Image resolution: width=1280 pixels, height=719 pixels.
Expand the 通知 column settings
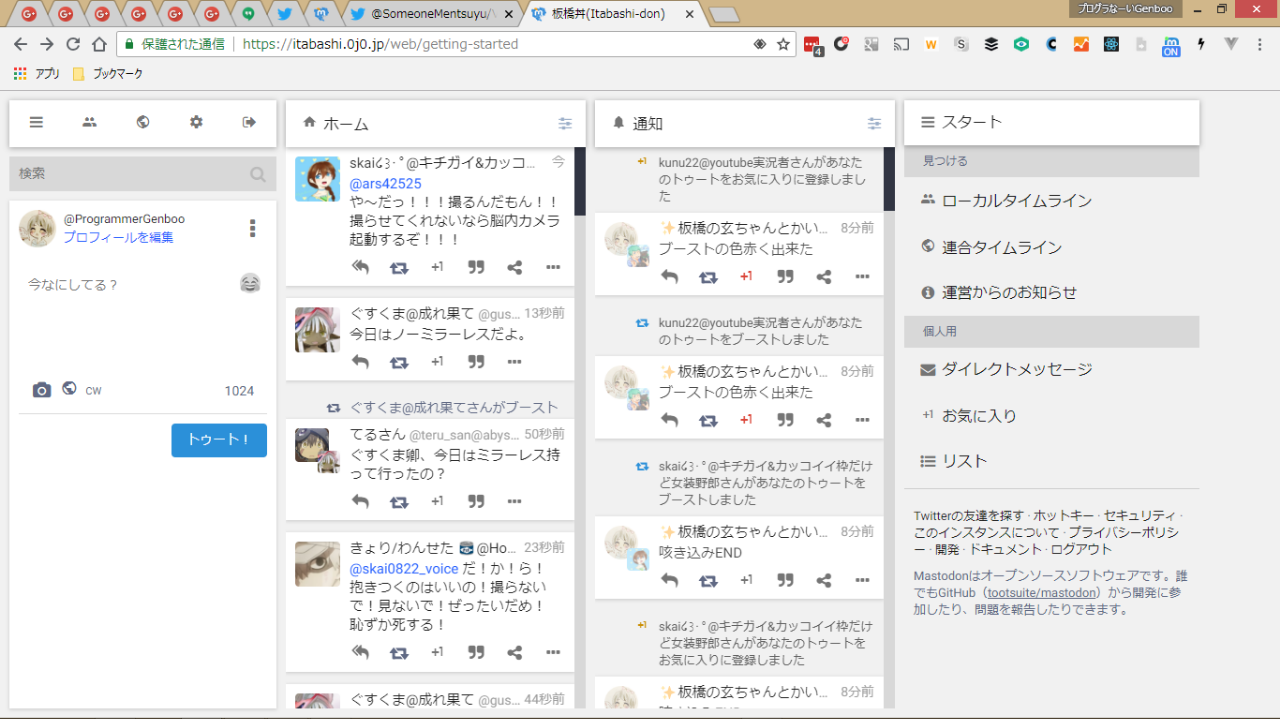point(874,124)
